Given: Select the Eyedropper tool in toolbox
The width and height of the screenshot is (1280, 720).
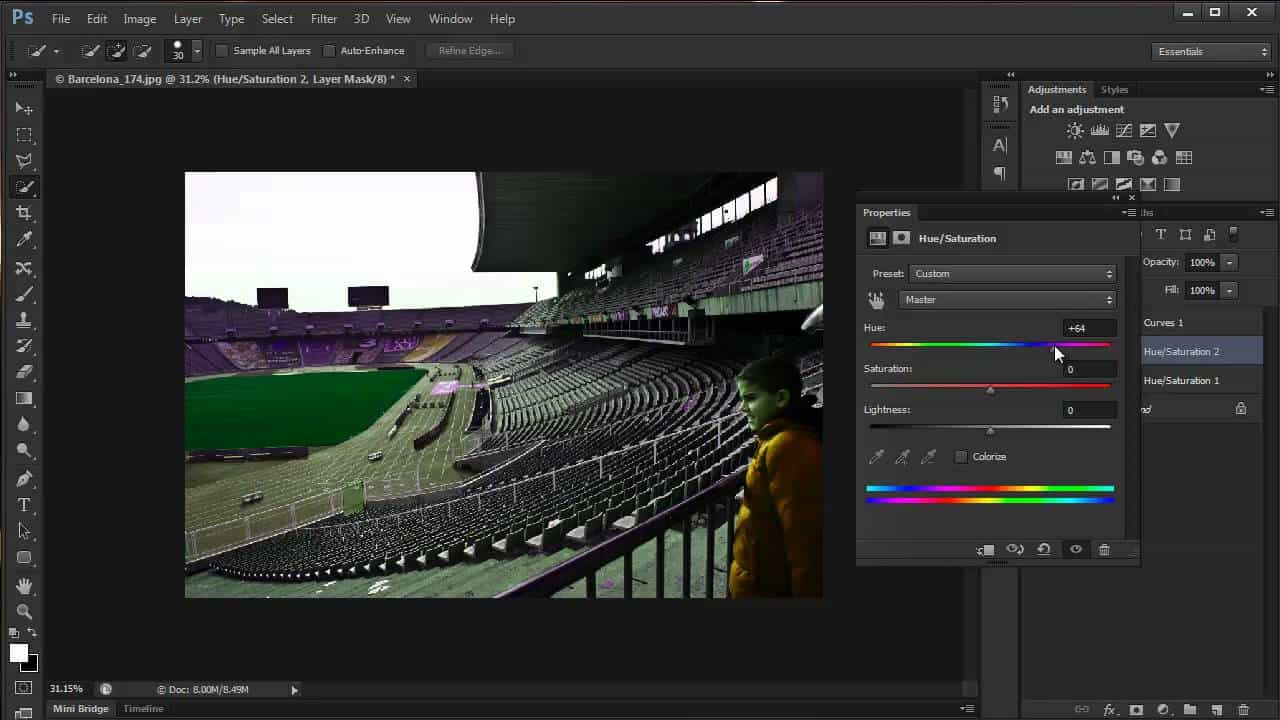Looking at the screenshot, I should coord(24,240).
